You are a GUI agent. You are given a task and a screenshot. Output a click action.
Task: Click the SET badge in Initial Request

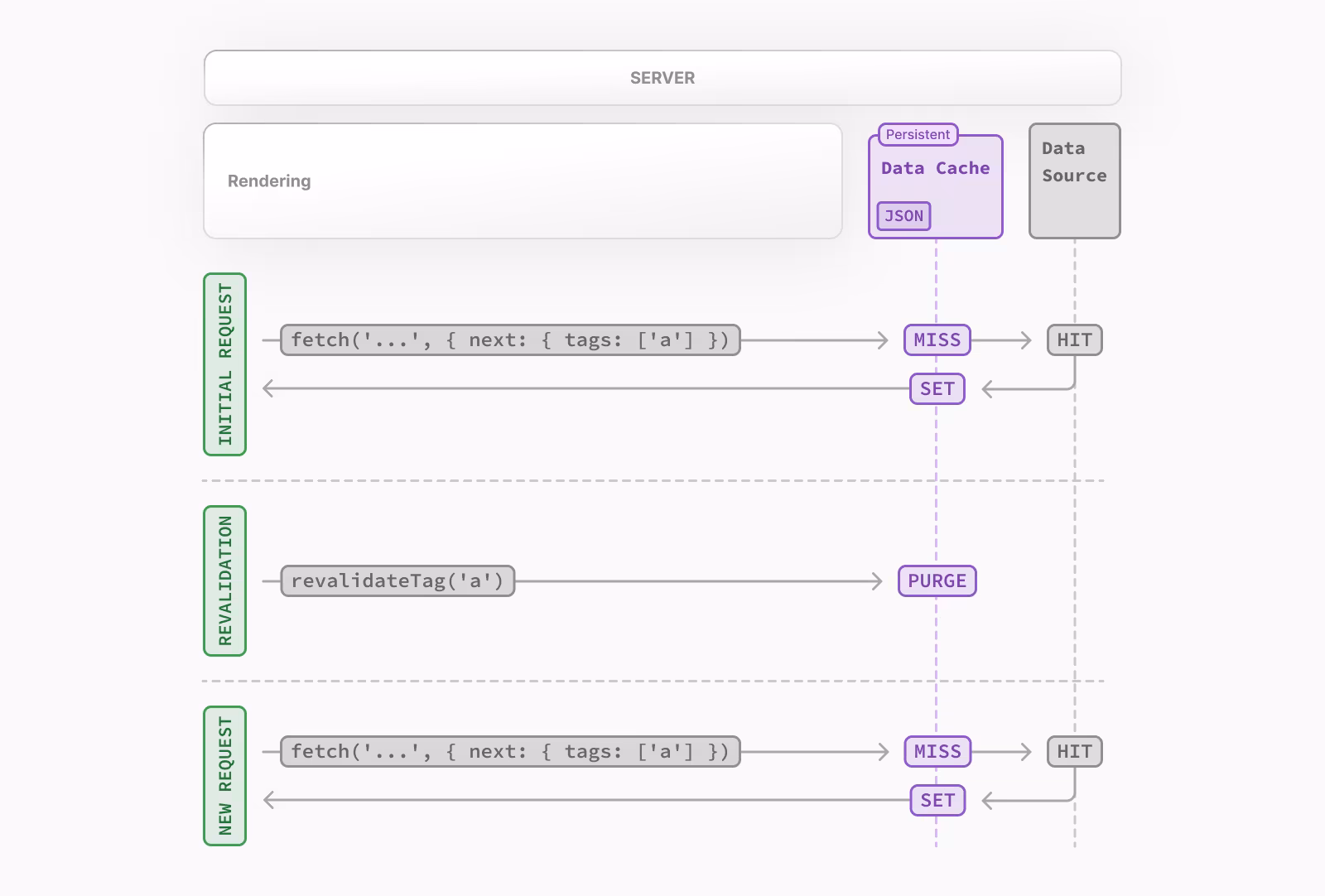(x=936, y=388)
